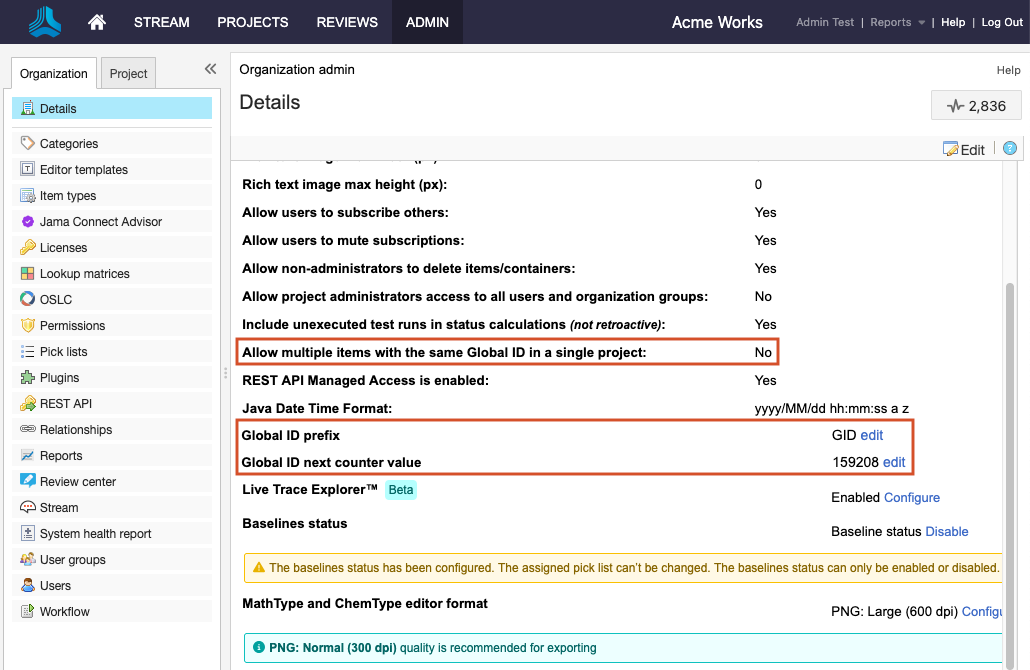The height and width of the screenshot is (670, 1030).
Task: Open the REVIEWS menu
Action: pos(347,22)
